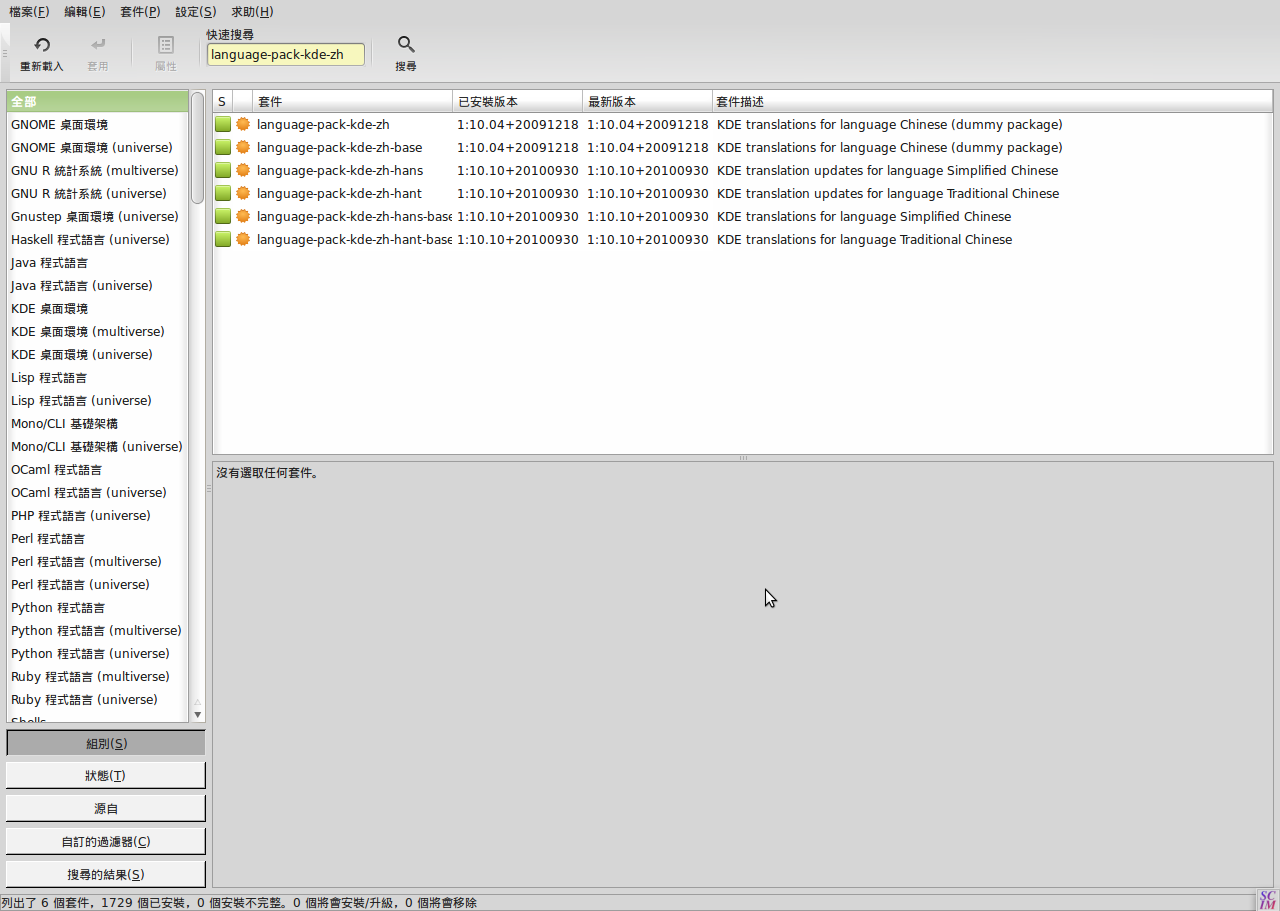Open the 編輯(E) menu
This screenshot has width=1280, height=911.
[x=84, y=12]
